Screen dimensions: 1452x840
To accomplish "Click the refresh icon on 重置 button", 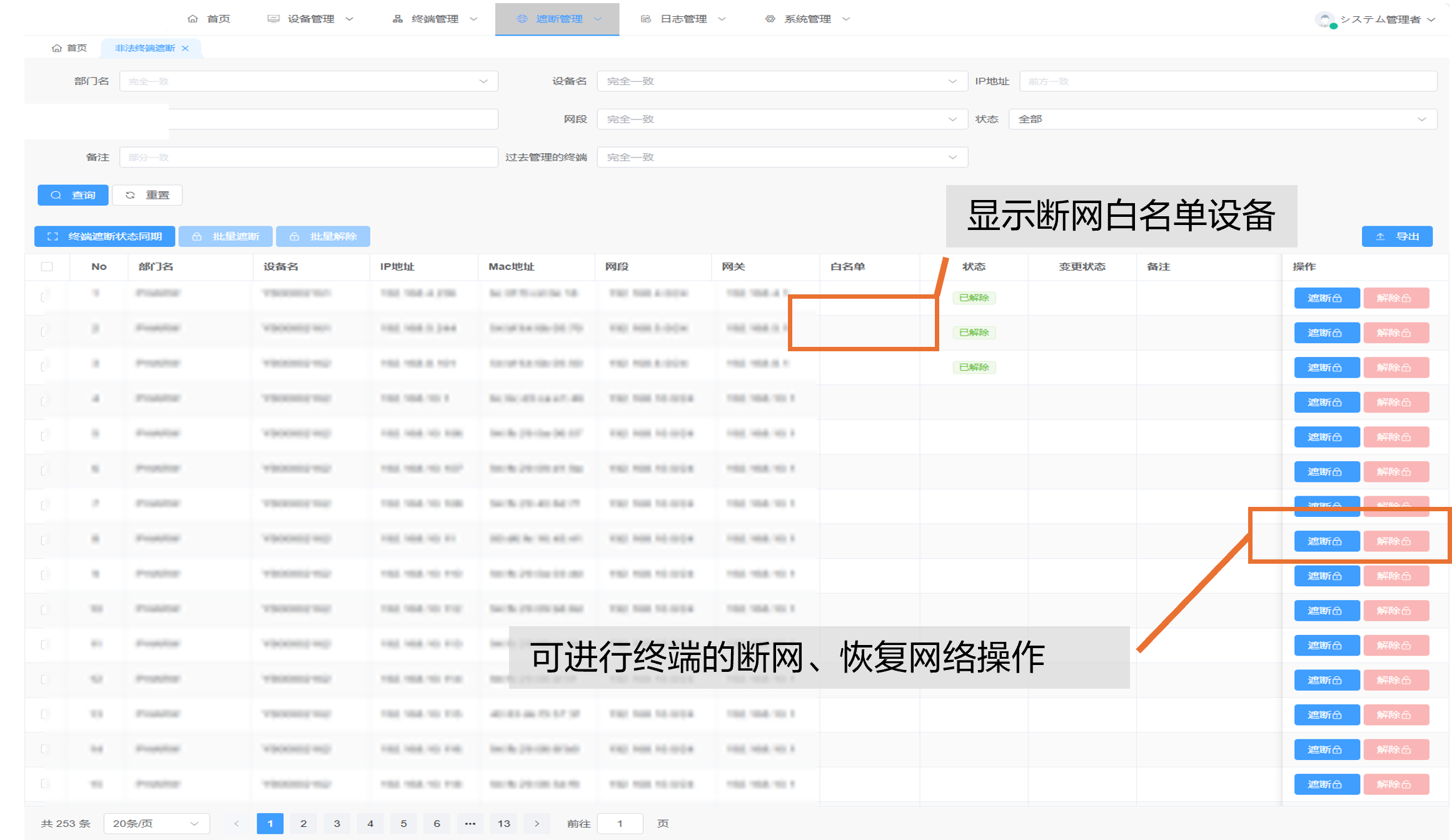I will click(x=131, y=195).
